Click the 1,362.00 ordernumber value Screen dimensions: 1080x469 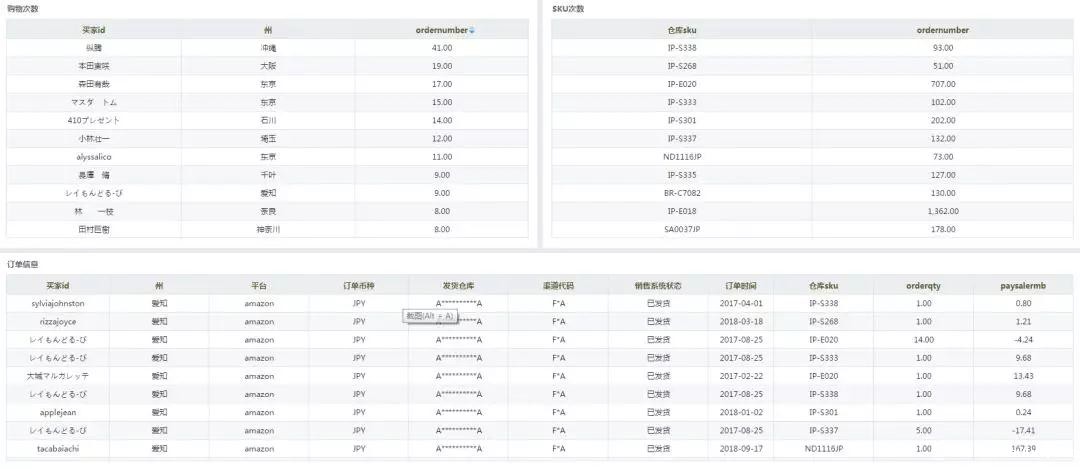942,211
